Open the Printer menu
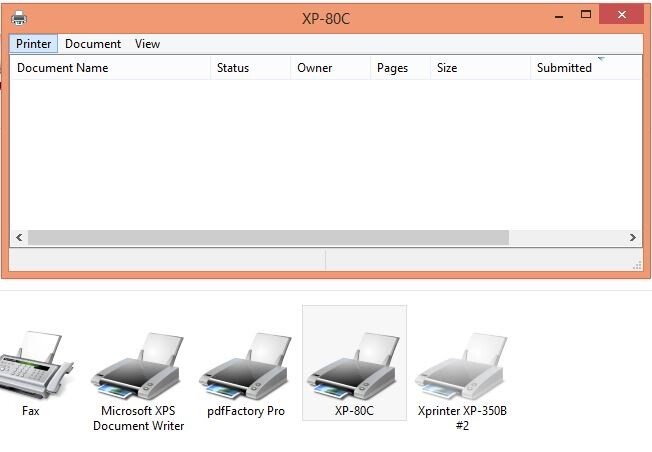The height and width of the screenshot is (452, 652). (33, 44)
